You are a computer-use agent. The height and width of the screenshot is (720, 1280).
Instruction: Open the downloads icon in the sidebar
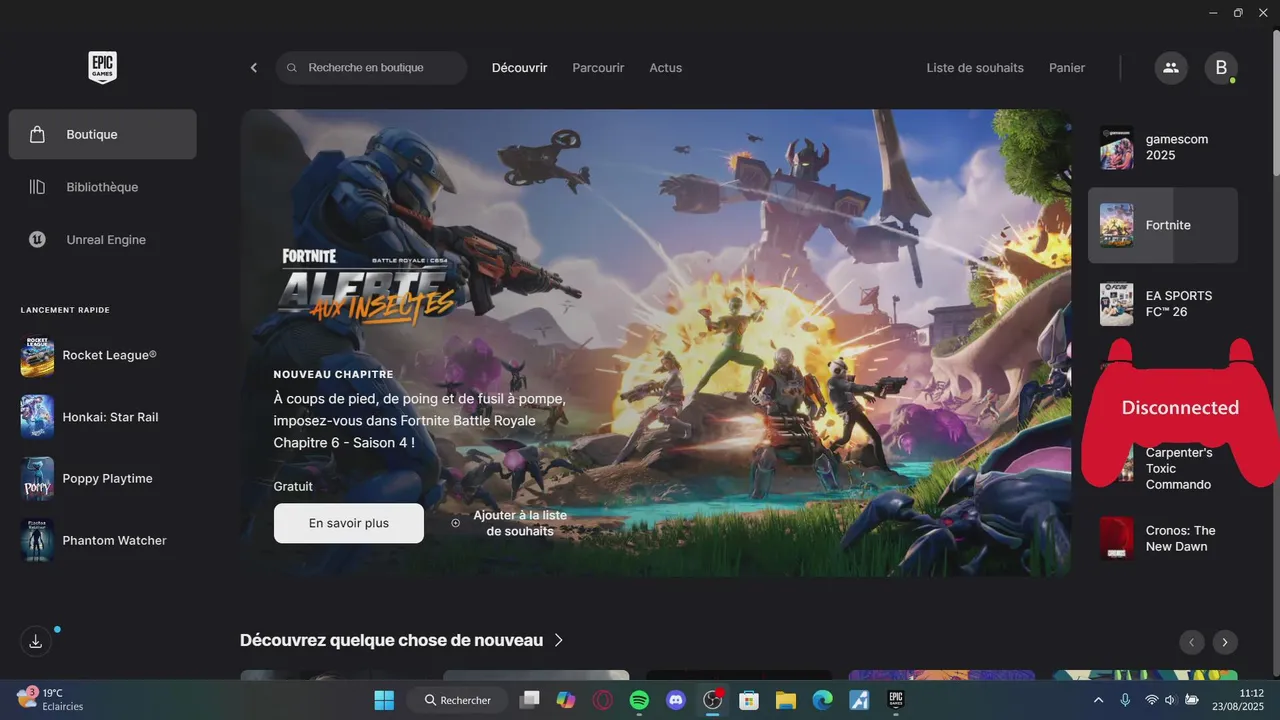tap(36, 641)
